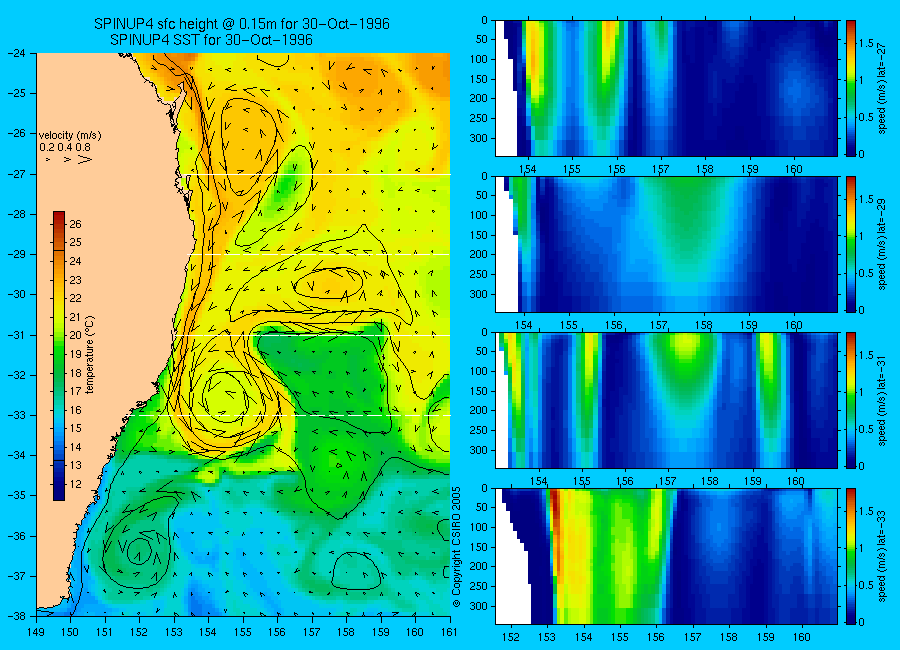Click the speed color bar for lat=-31
The image size is (900, 650).
tap(850, 400)
